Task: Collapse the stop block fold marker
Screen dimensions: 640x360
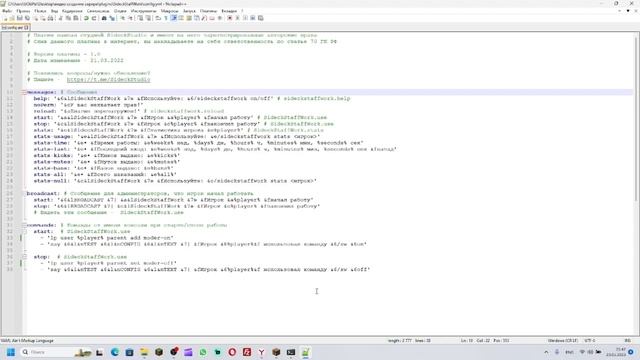Action: pyautogui.click(x=24, y=257)
